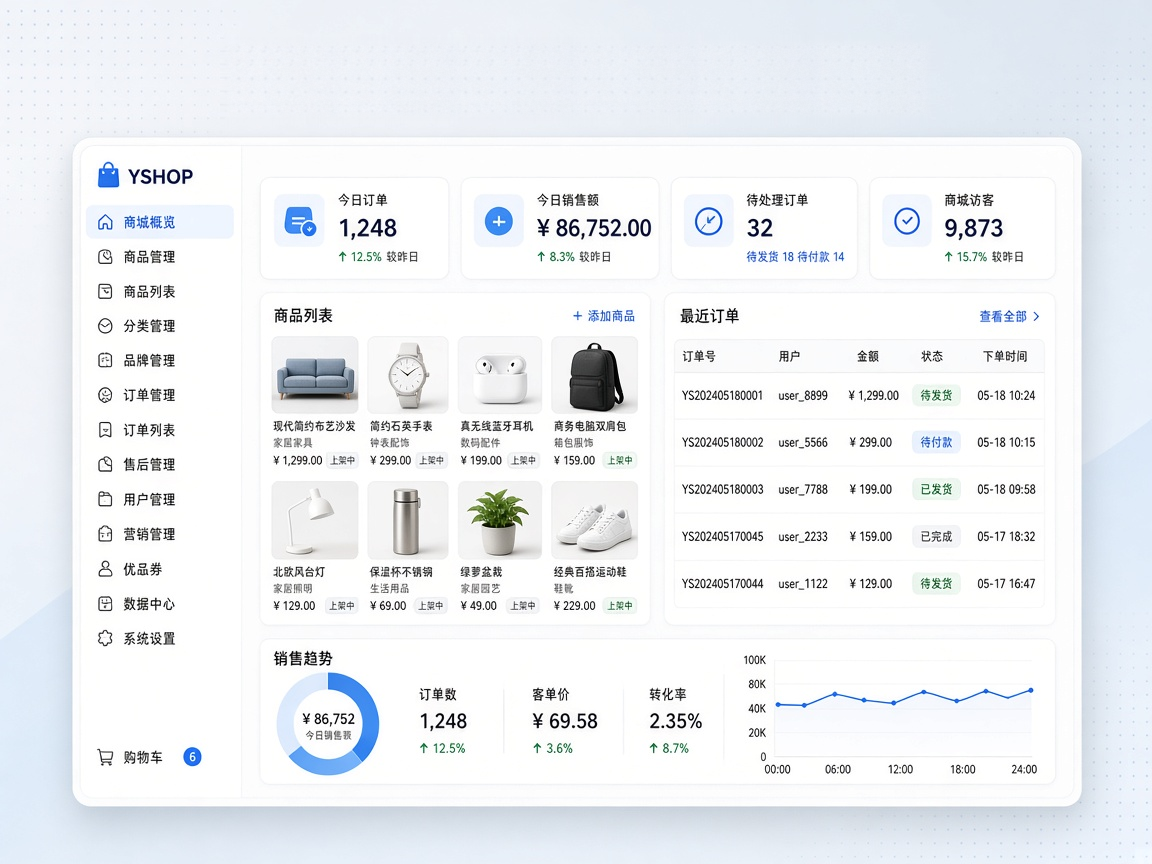This screenshot has width=1152, height=864.
Task: Click the 售后管理 sidebar icon
Action: [x=105, y=464]
